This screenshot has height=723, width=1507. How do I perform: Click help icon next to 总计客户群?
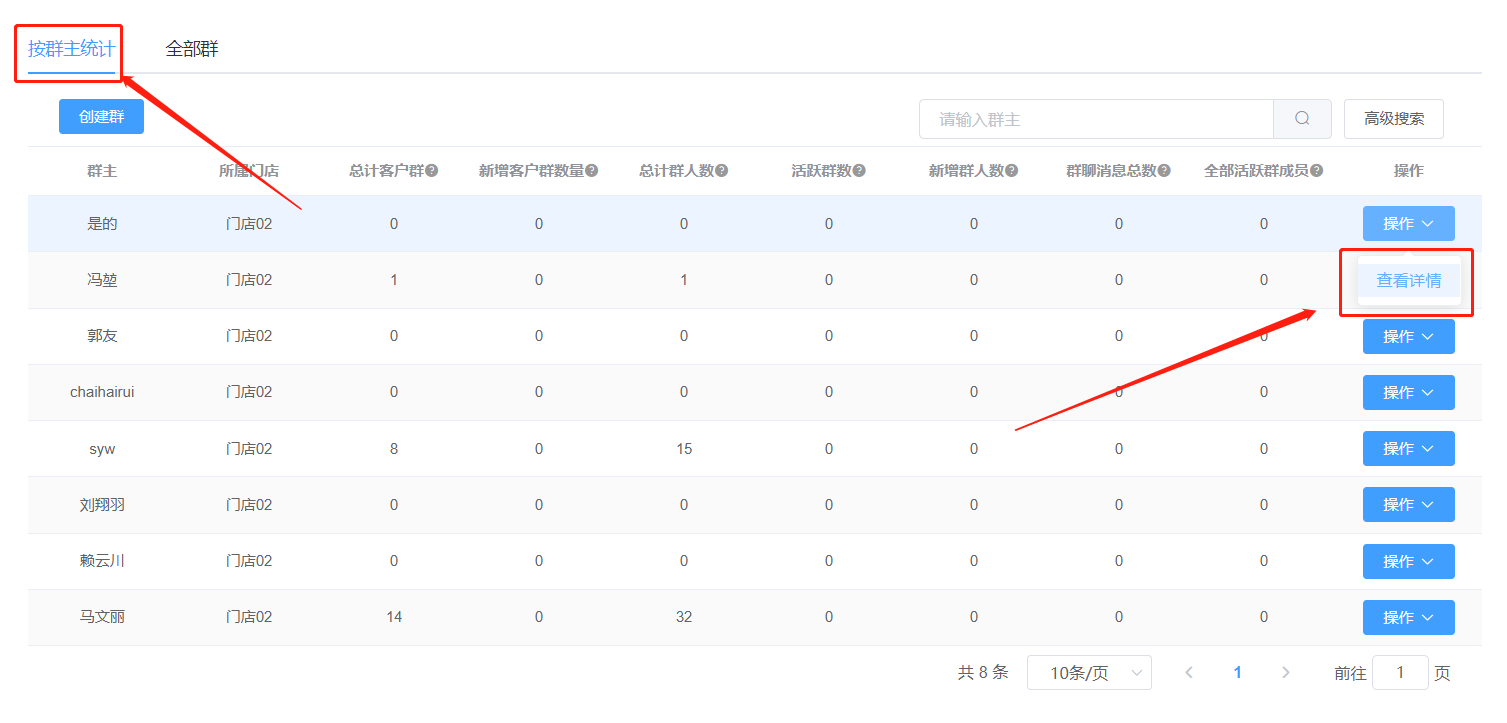432,171
